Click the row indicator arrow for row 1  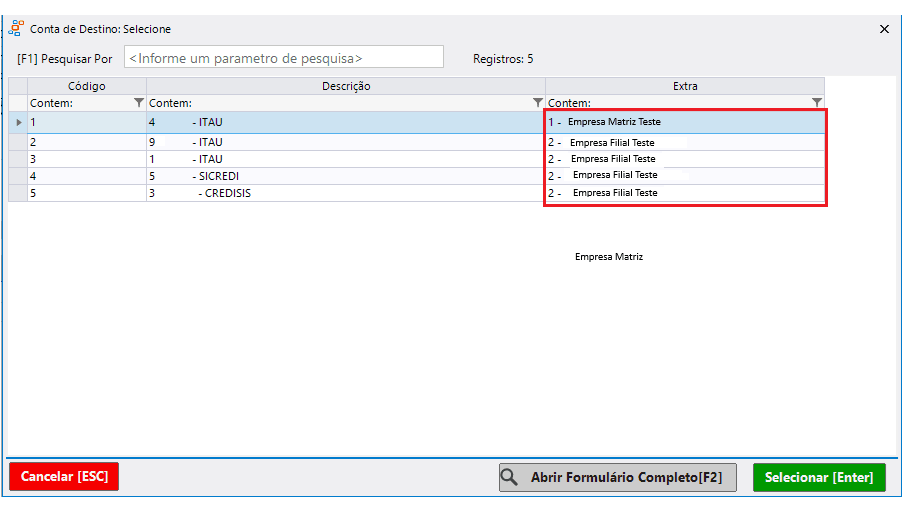[19, 122]
